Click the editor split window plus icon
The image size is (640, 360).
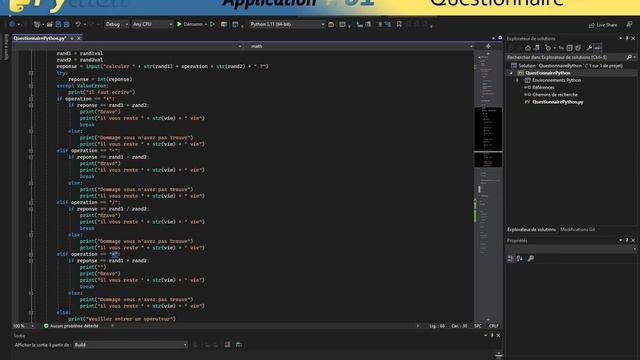pos(488,46)
